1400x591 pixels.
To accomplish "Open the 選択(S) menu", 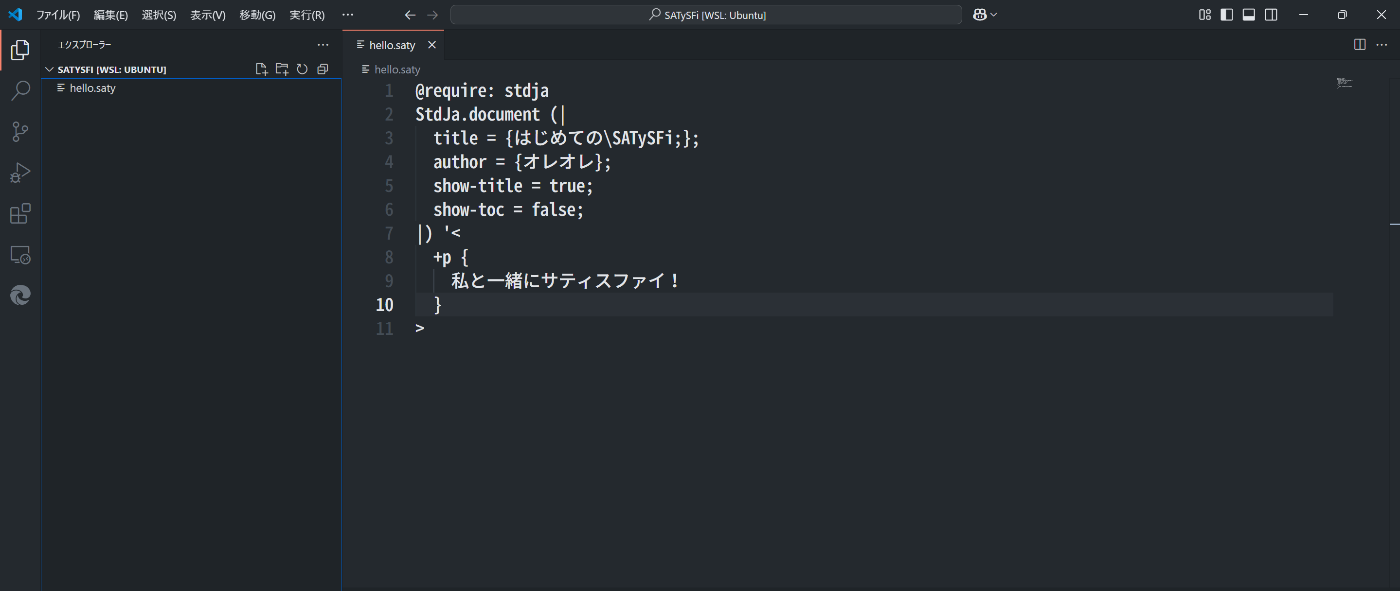I will [x=159, y=15].
